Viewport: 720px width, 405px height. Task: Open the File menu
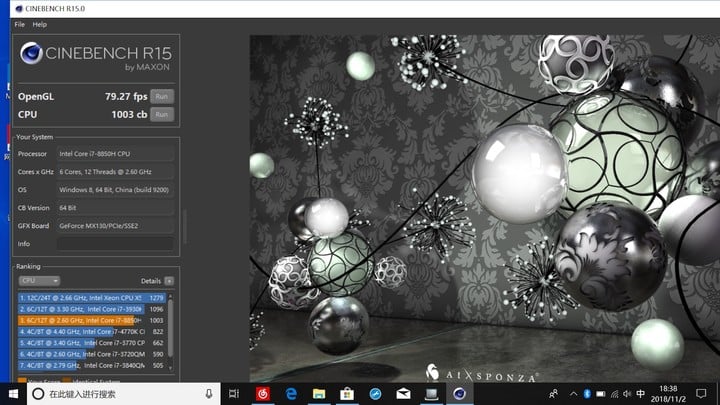click(19, 23)
